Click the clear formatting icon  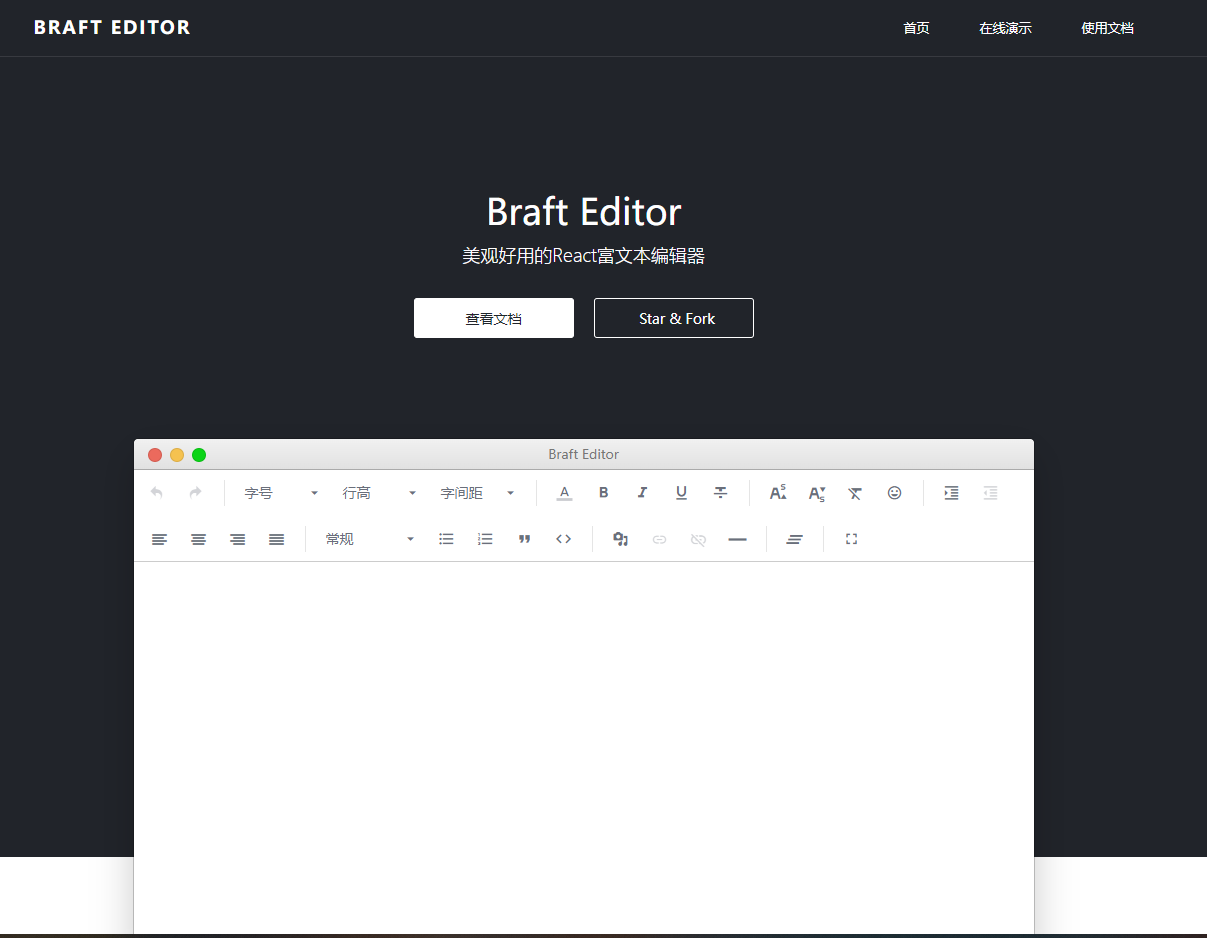pyautogui.click(x=855, y=493)
